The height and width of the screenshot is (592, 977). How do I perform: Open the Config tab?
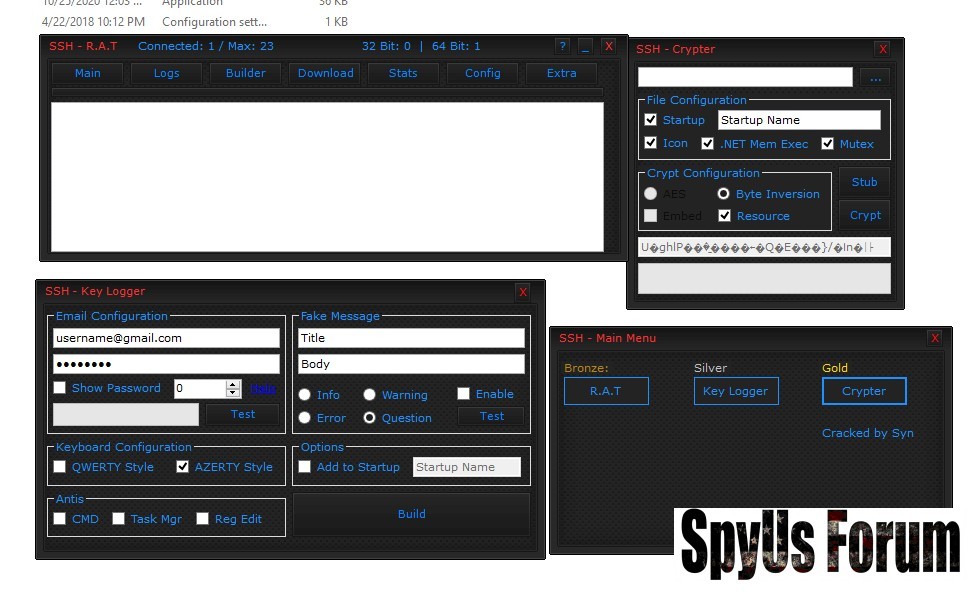[x=483, y=73]
